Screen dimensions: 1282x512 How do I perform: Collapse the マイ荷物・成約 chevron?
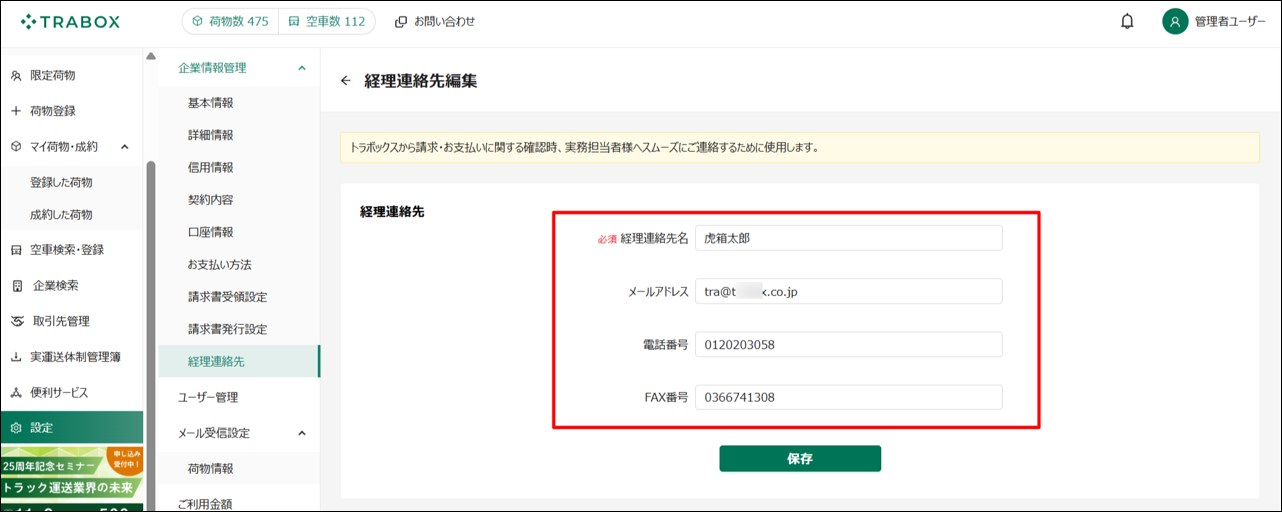coord(125,147)
